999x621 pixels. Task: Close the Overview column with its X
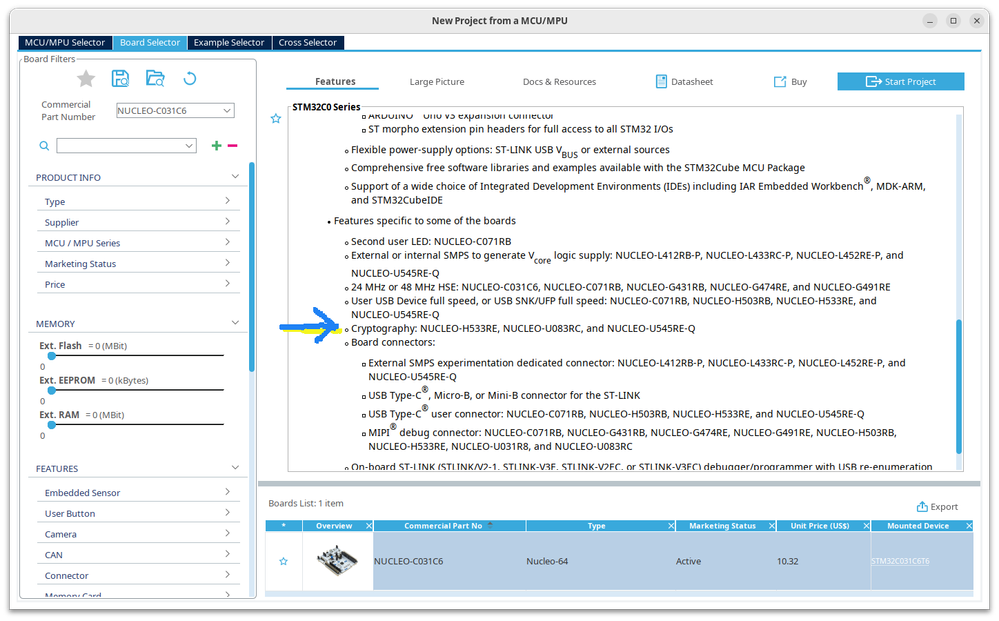click(369, 525)
